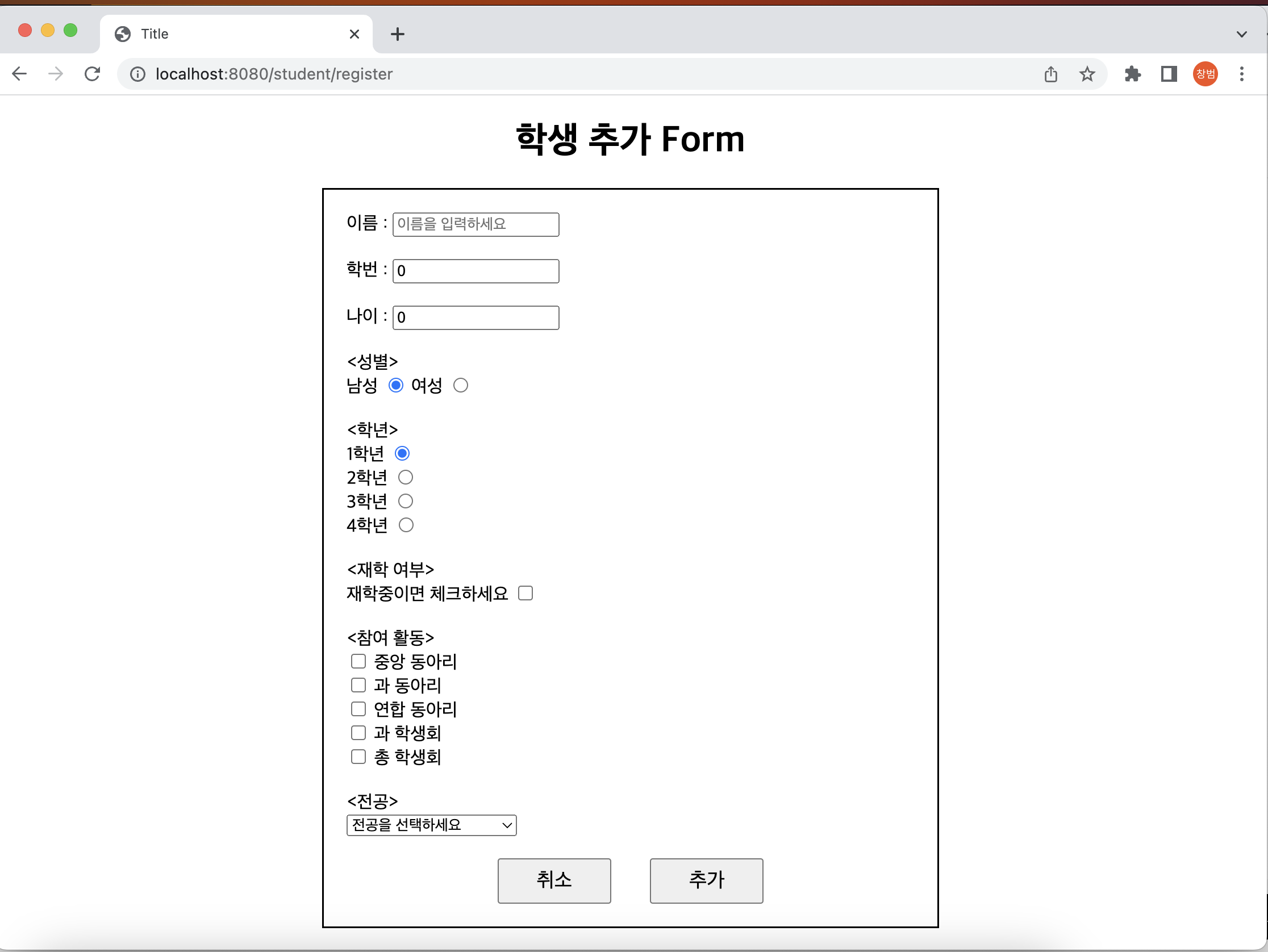Select the 3학년 radio button
Viewport: 1268px width, 952px height.
point(405,502)
